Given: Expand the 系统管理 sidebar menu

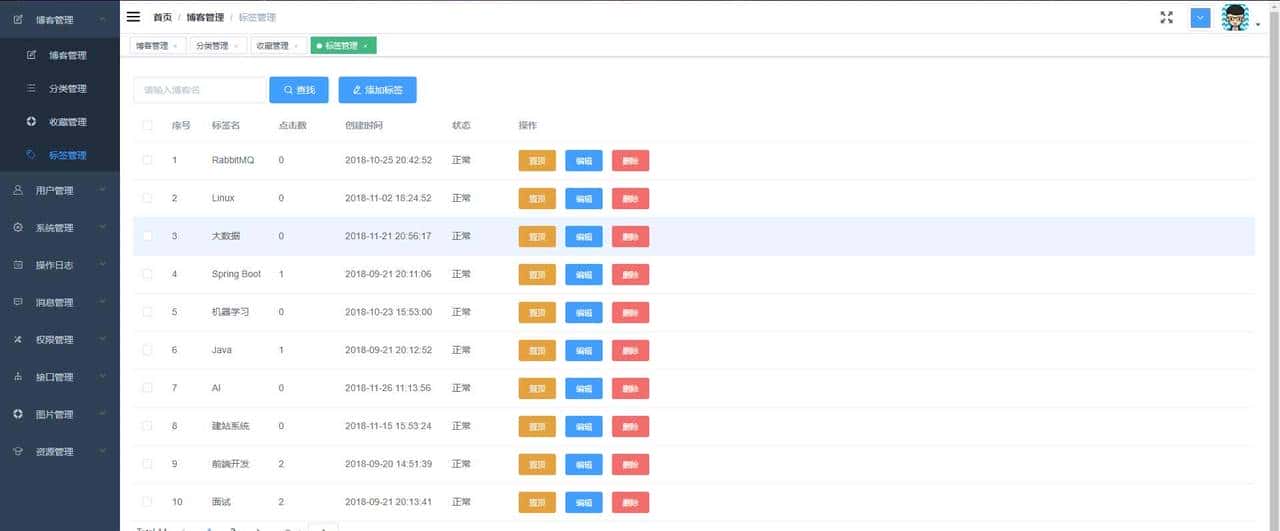Looking at the screenshot, I should (60, 227).
